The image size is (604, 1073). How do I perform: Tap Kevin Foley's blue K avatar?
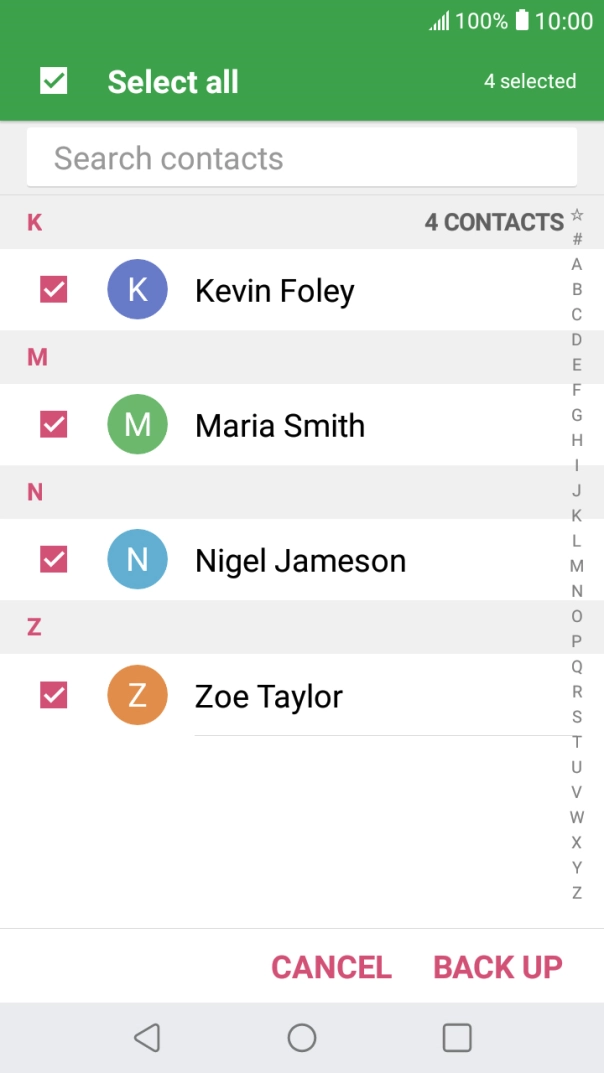[137, 290]
